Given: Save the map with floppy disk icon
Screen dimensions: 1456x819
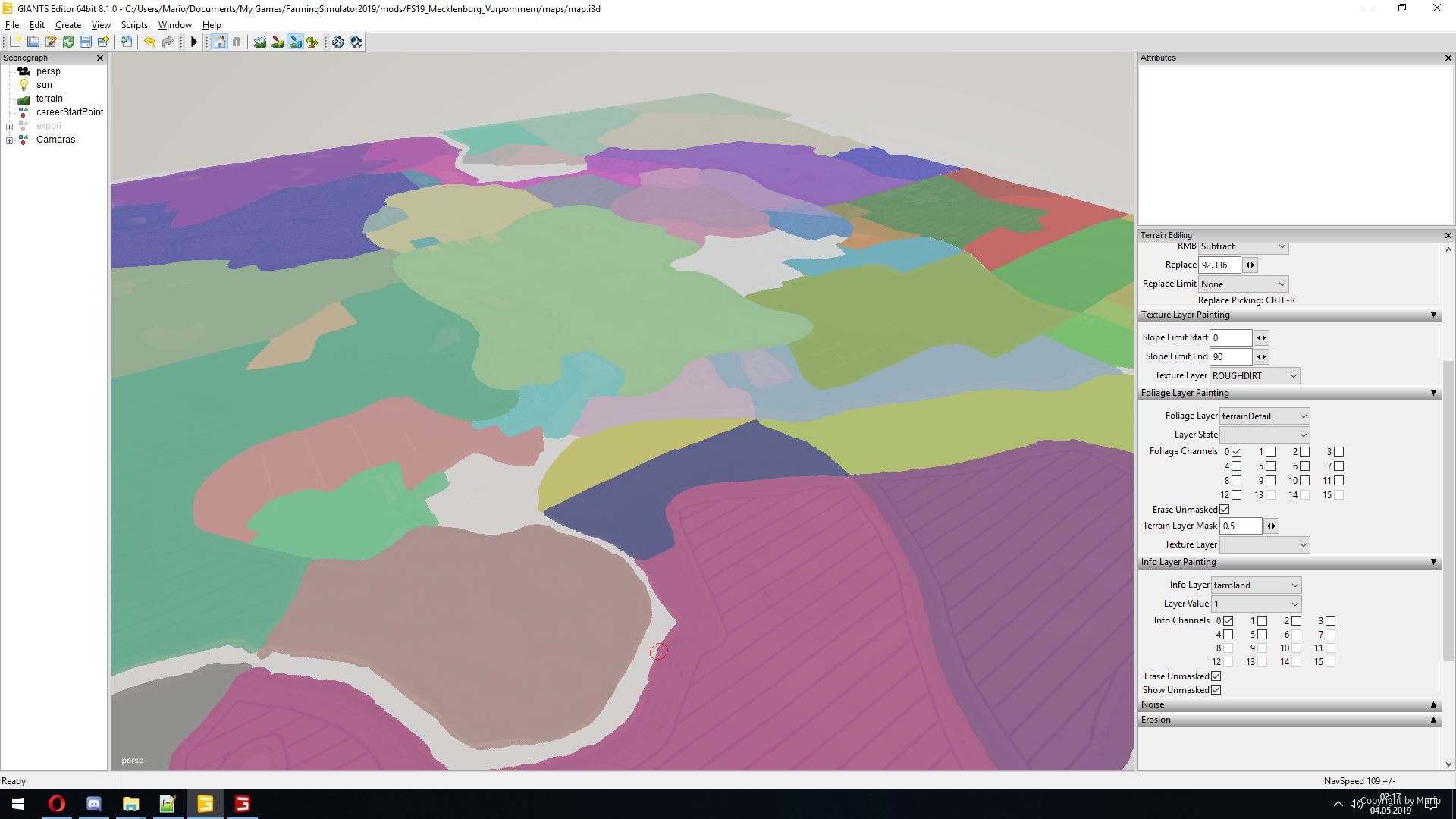Looking at the screenshot, I should point(86,42).
